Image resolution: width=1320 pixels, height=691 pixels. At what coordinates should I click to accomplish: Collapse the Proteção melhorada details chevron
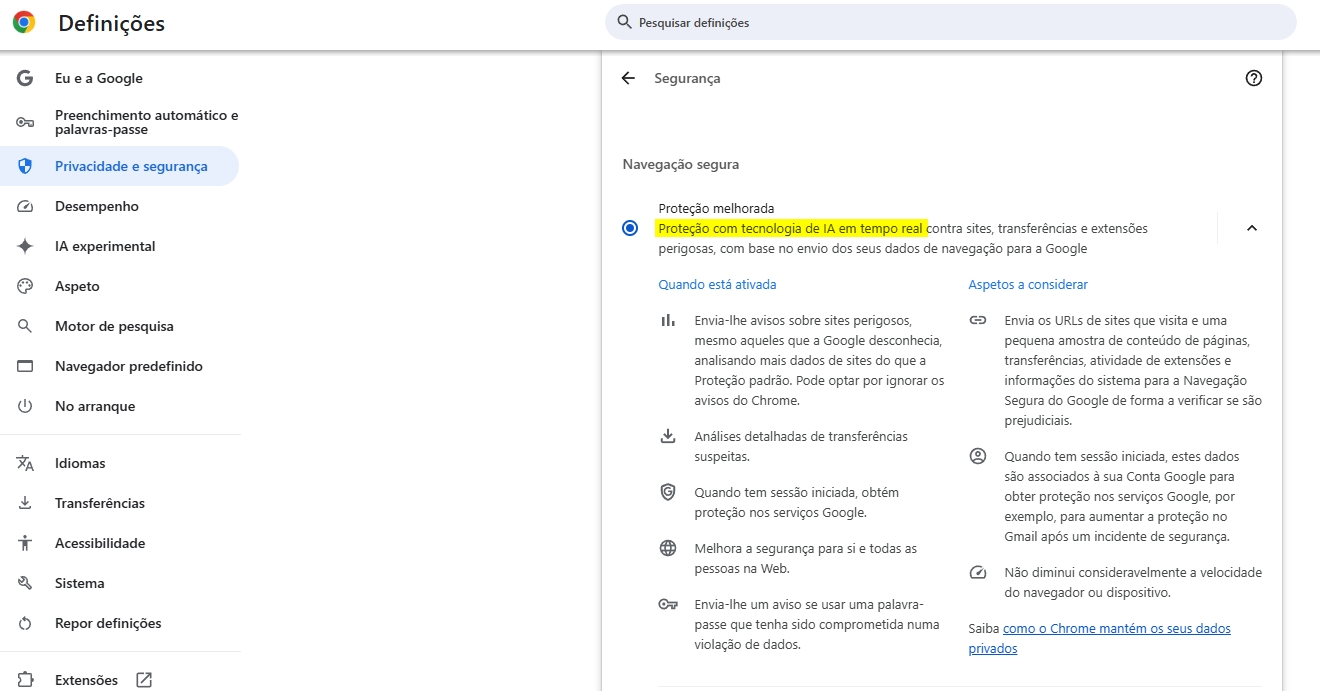(1252, 228)
